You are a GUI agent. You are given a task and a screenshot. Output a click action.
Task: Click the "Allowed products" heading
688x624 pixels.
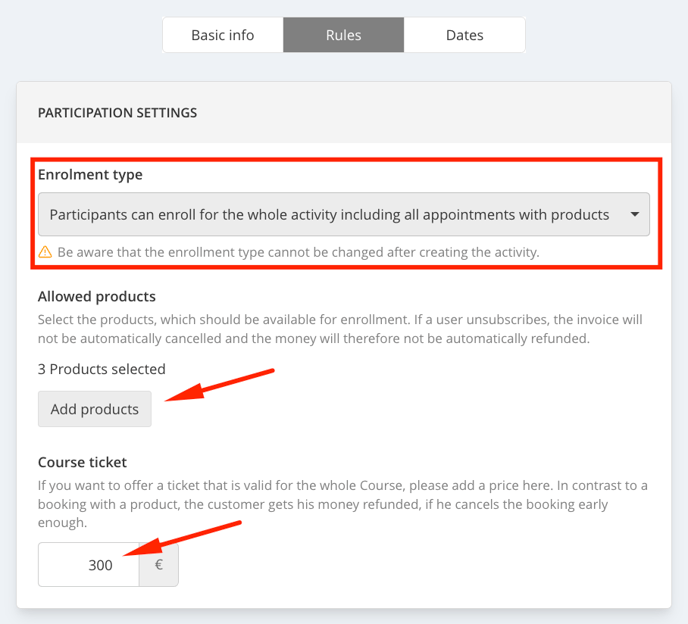click(x=96, y=297)
